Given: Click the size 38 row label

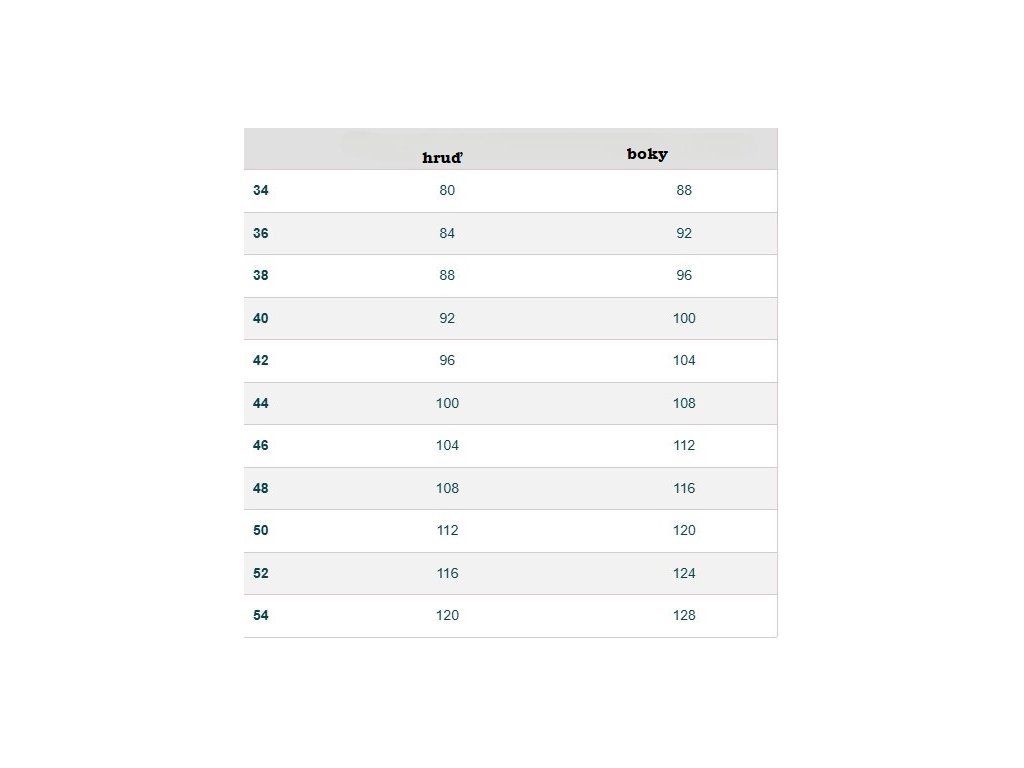Looking at the screenshot, I should (261, 275).
